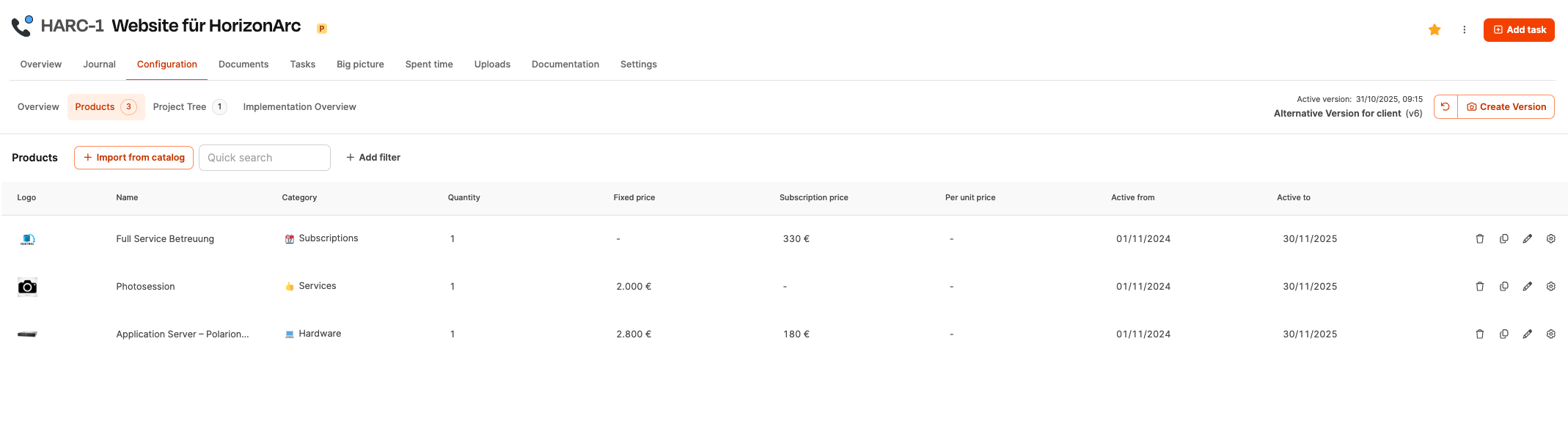Open the Alternative Version for client selector
The width and height of the screenshot is (1568, 421).
click(x=1347, y=114)
